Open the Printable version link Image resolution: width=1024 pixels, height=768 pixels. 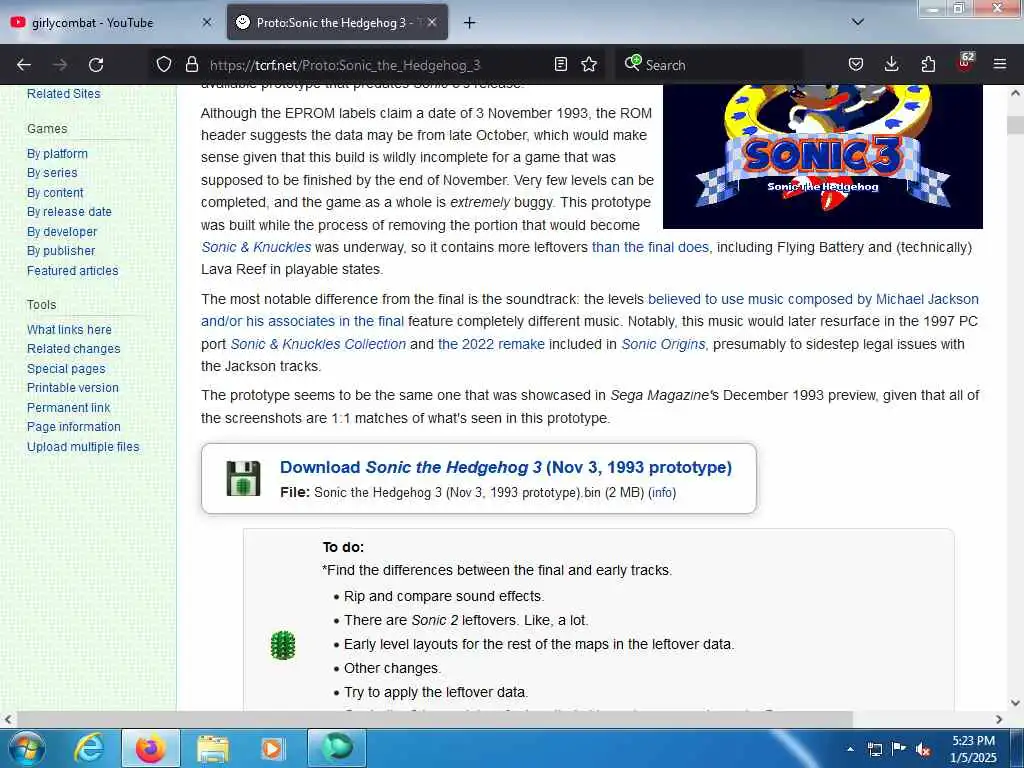(72, 387)
